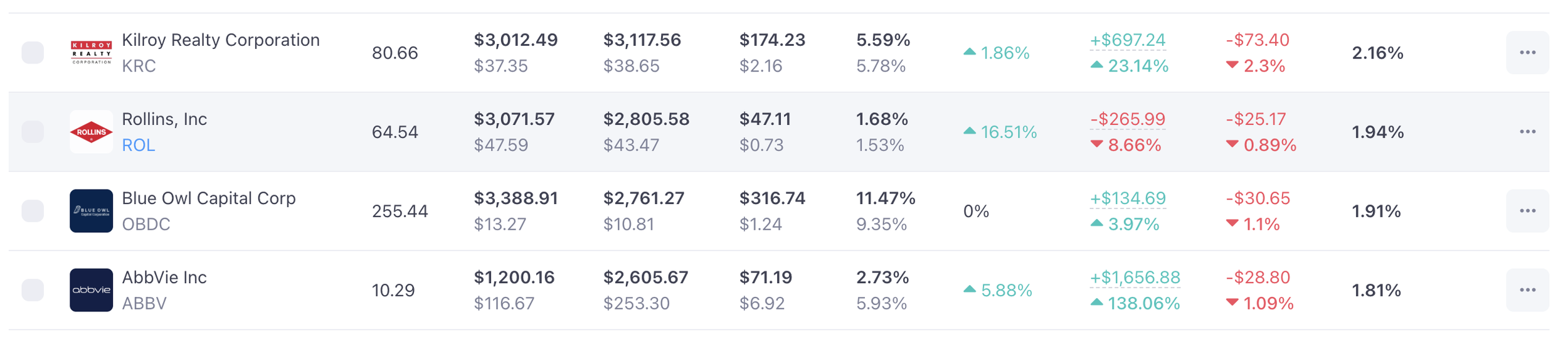This screenshot has height=339, width=1568.
Task: Open the OBDC ticker link
Action: (146, 224)
